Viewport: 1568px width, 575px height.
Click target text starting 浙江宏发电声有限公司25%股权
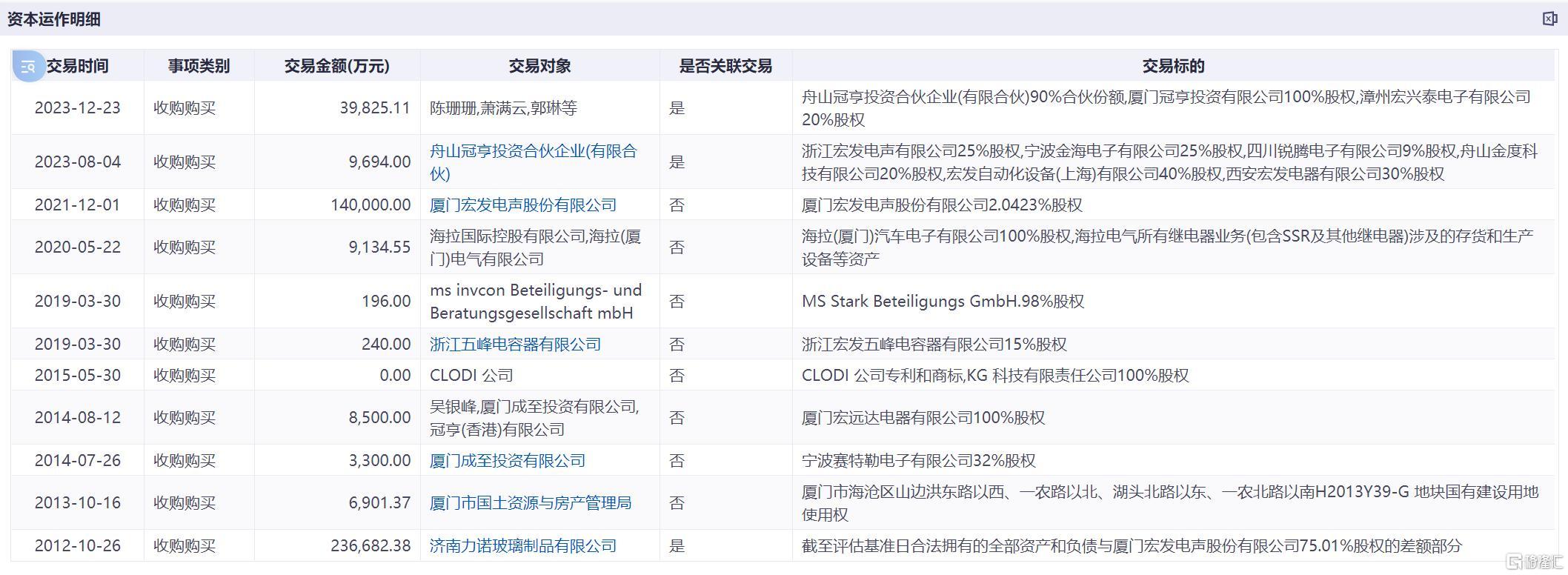pos(1170,162)
